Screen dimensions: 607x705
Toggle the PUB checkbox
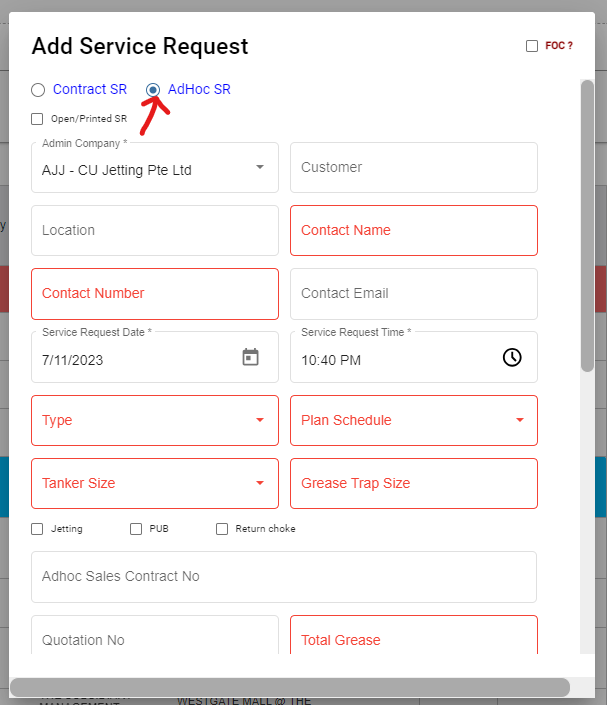click(x=136, y=529)
